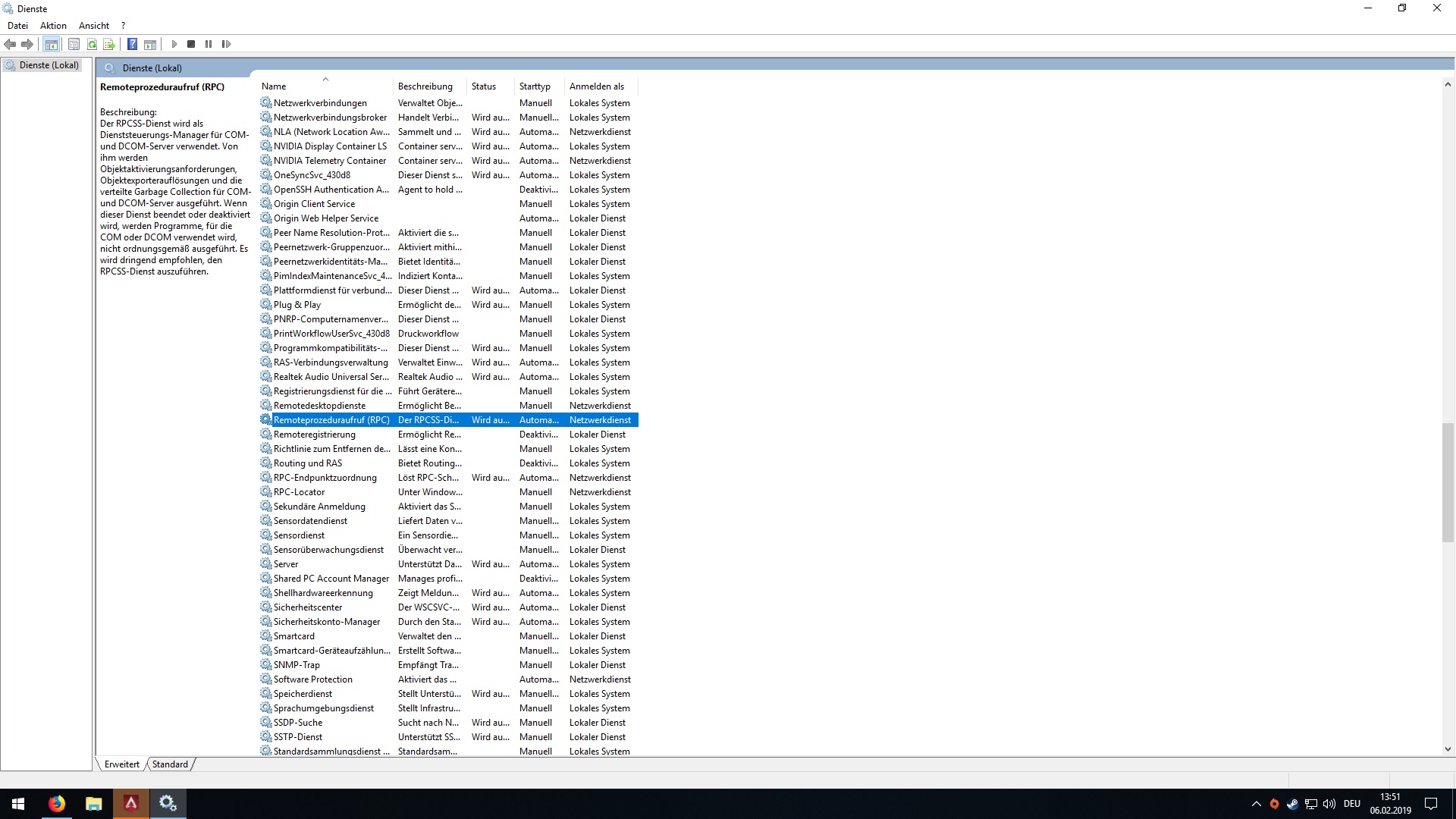
Task: Sort services by Starttyp column header
Action: (x=535, y=86)
